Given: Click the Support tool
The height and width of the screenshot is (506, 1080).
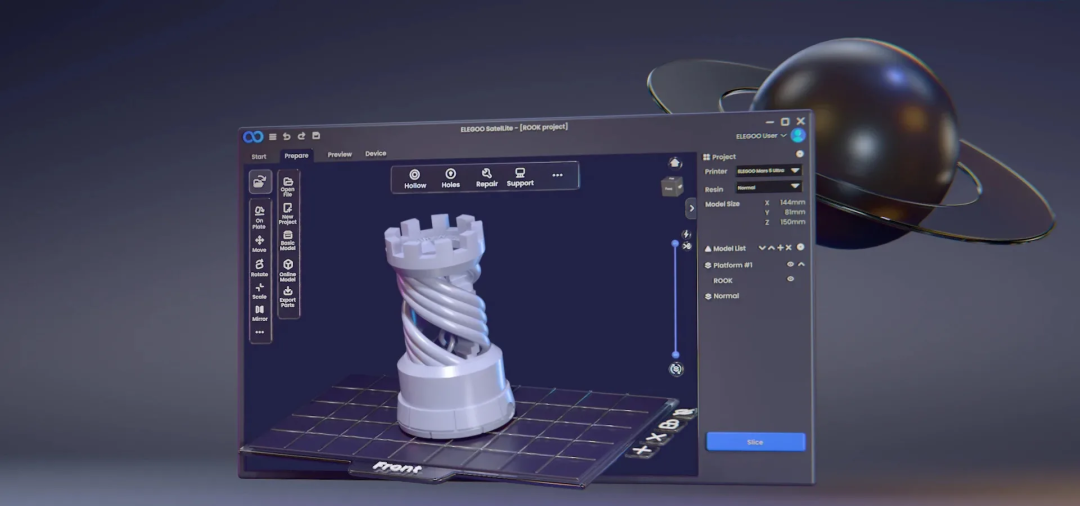Looking at the screenshot, I should click(x=520, y=177).
